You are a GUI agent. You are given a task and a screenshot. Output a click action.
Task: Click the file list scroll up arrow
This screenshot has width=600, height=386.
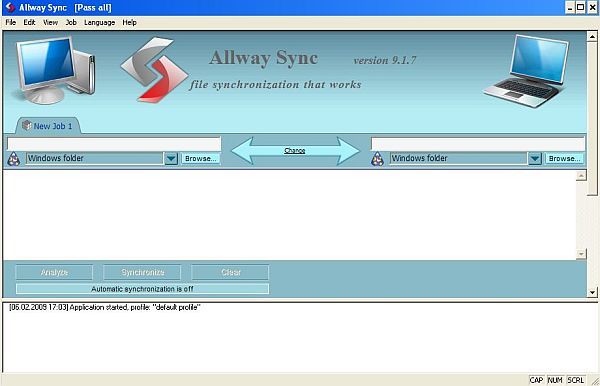point(581,176)
